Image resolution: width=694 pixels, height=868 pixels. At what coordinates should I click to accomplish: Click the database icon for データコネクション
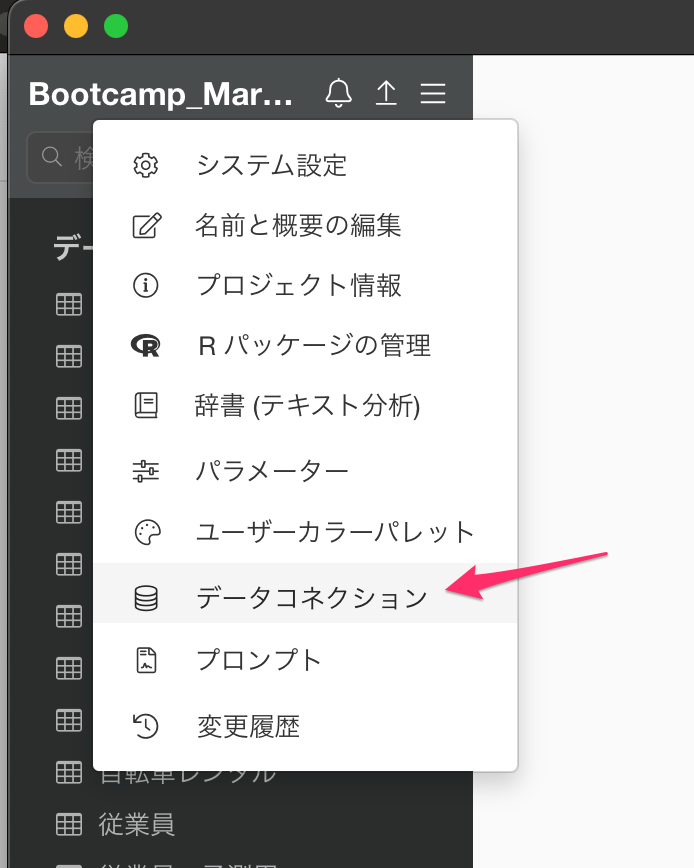coord(146,598)
